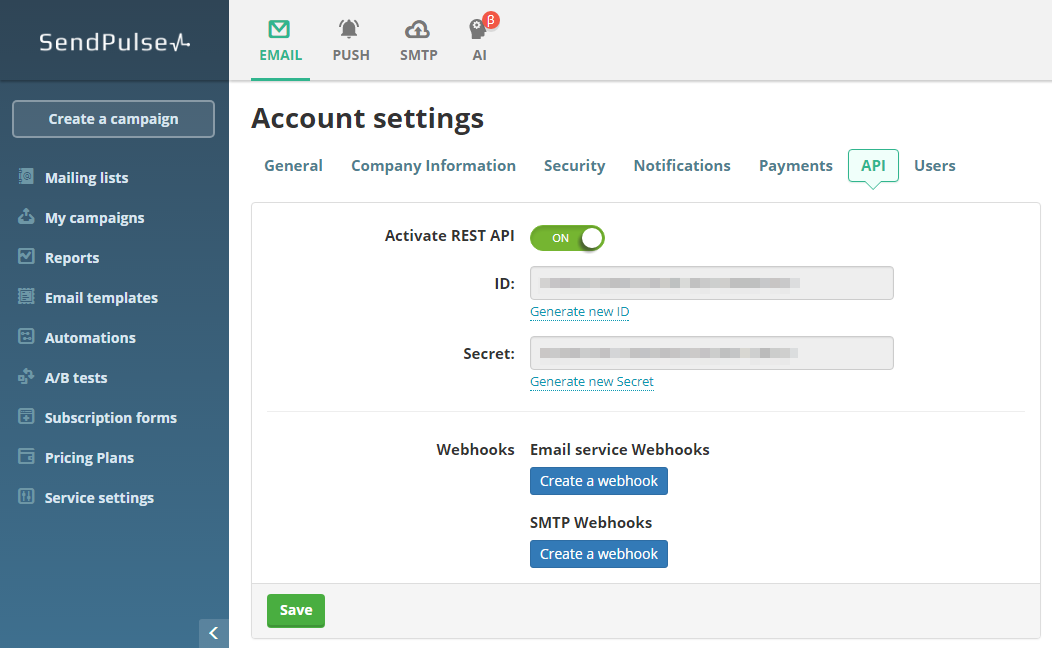This screenshot has width=1052, height=648.
Task: Click the My campaigns sidebar icon
Action: [26, 217]
